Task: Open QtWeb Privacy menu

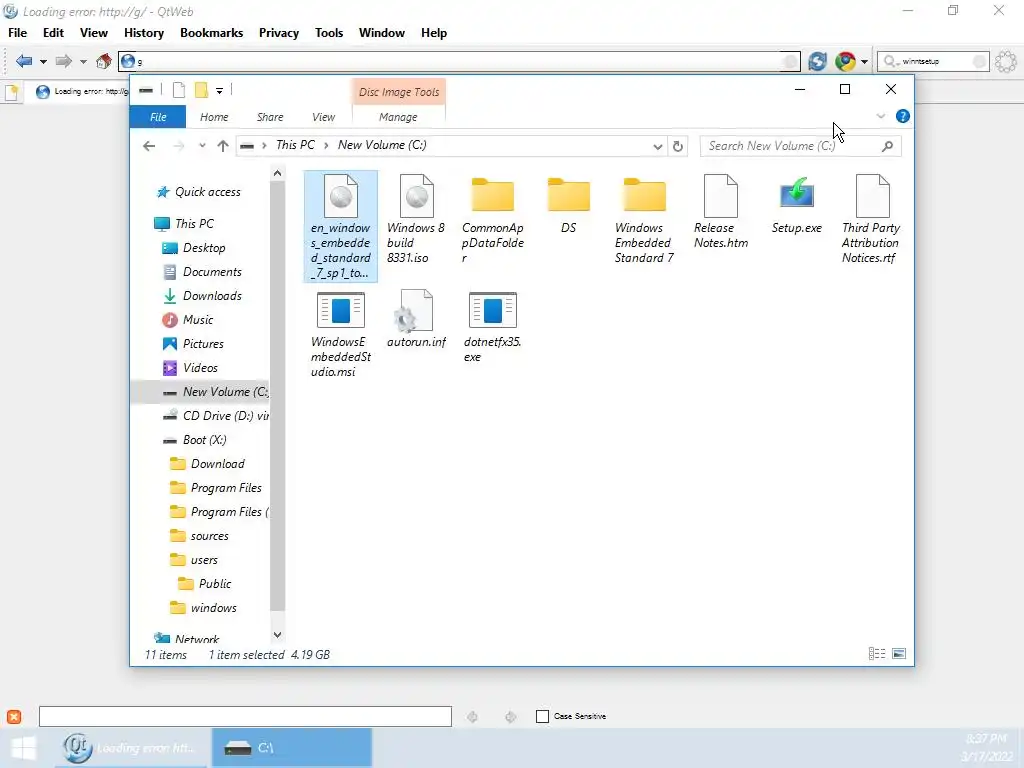Action: (279, 33)
